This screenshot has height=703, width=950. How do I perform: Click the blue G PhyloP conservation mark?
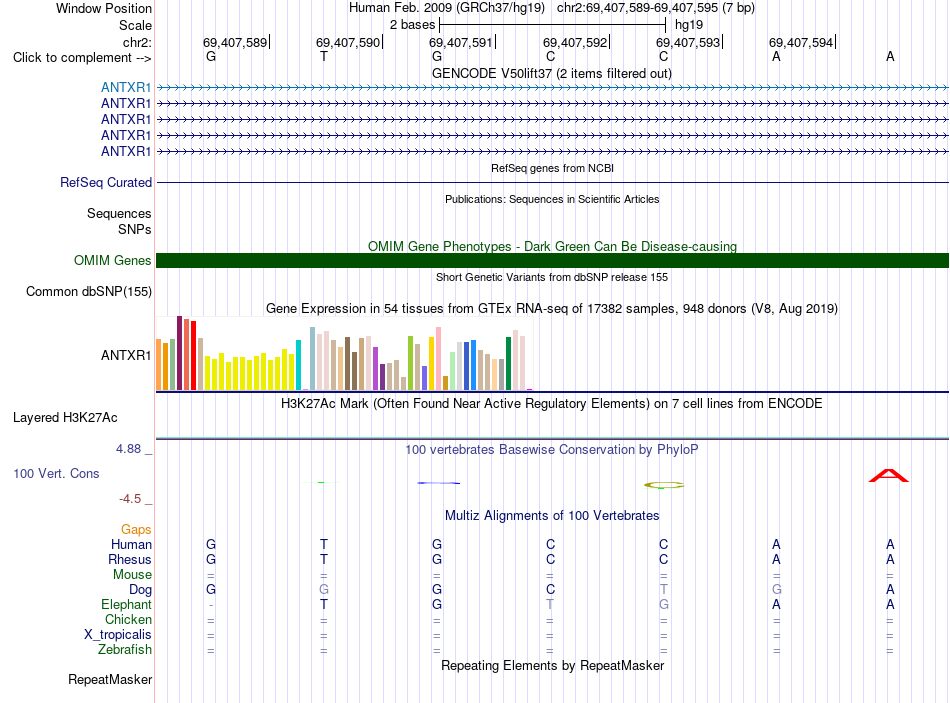[x=438, y=483]
